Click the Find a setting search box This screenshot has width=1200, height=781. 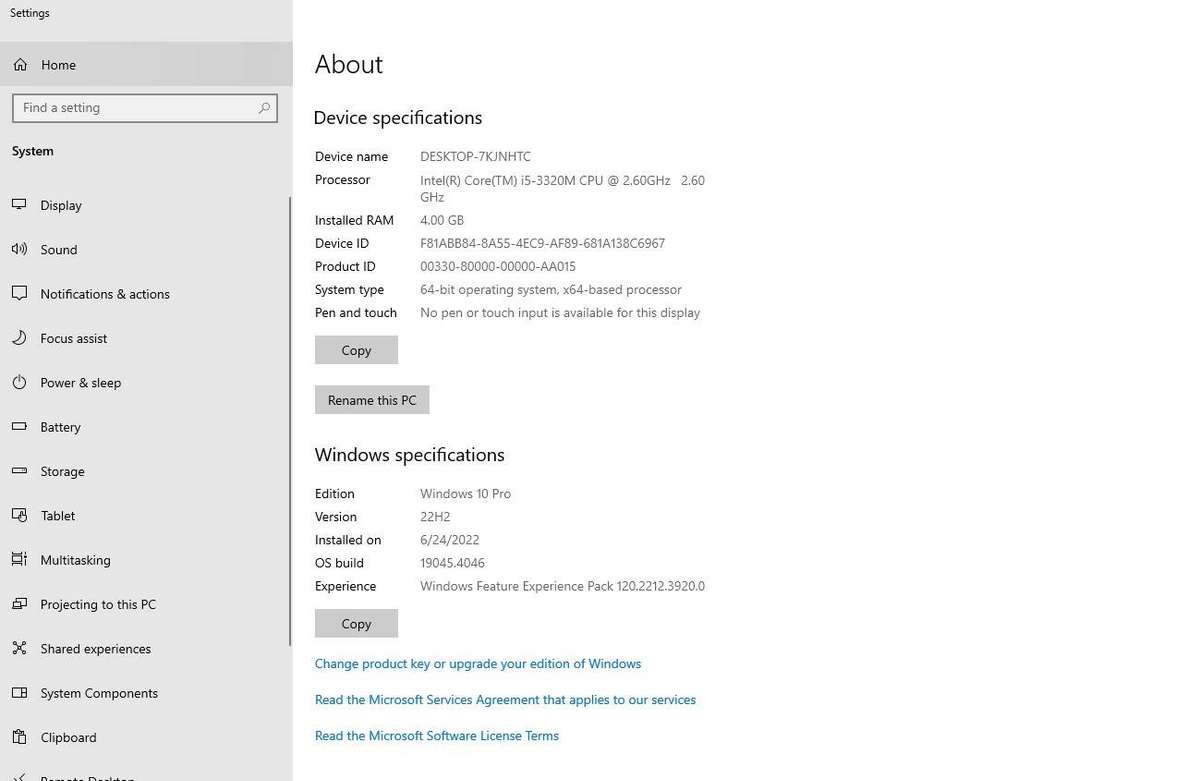click(x=135, y=108)
